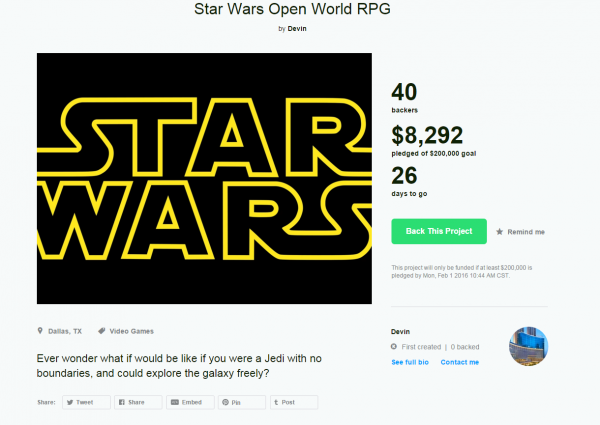Click the Video Games tag icon

(101, 331)
